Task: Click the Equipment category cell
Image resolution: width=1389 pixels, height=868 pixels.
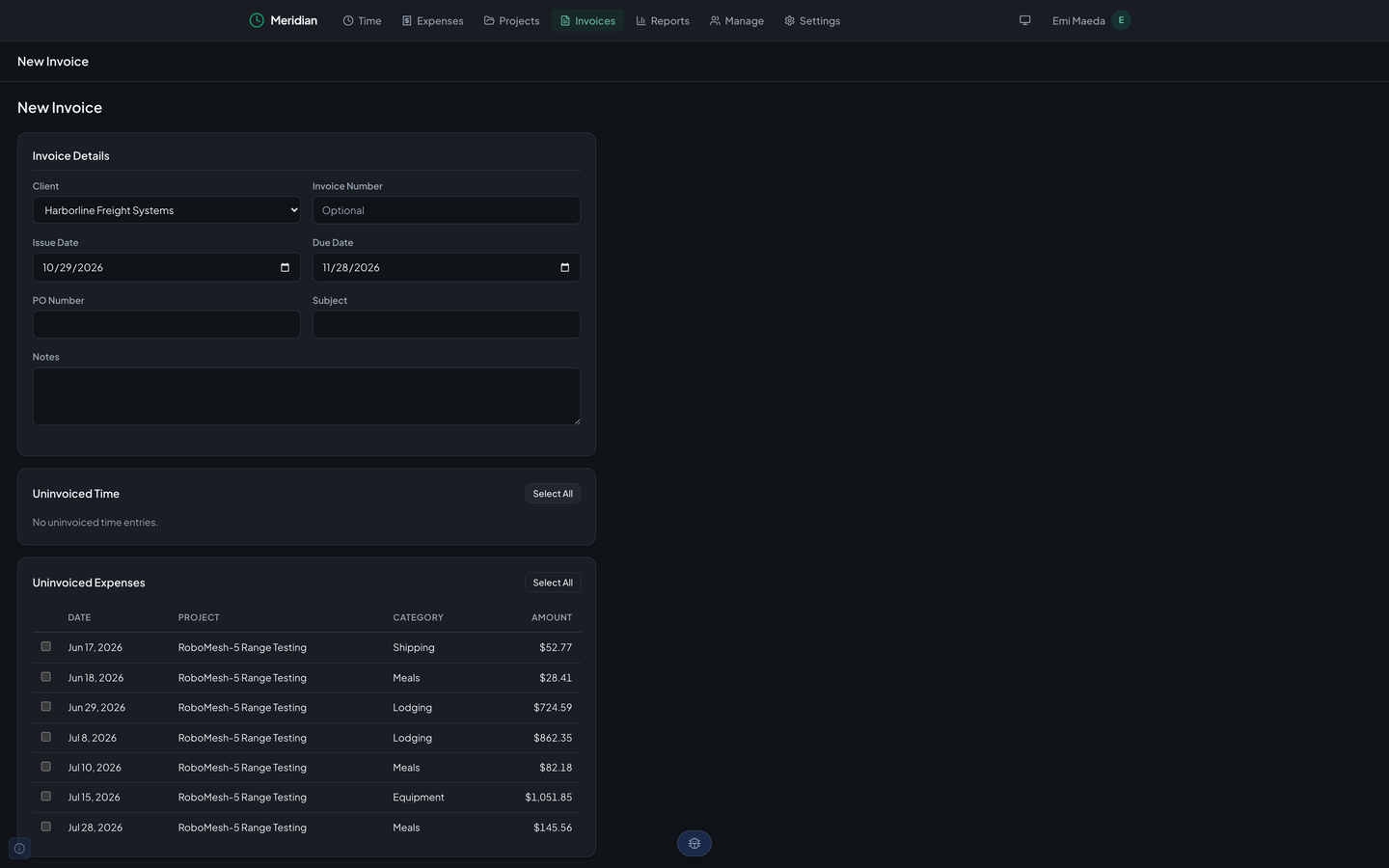Action: (x=419, y=798)
